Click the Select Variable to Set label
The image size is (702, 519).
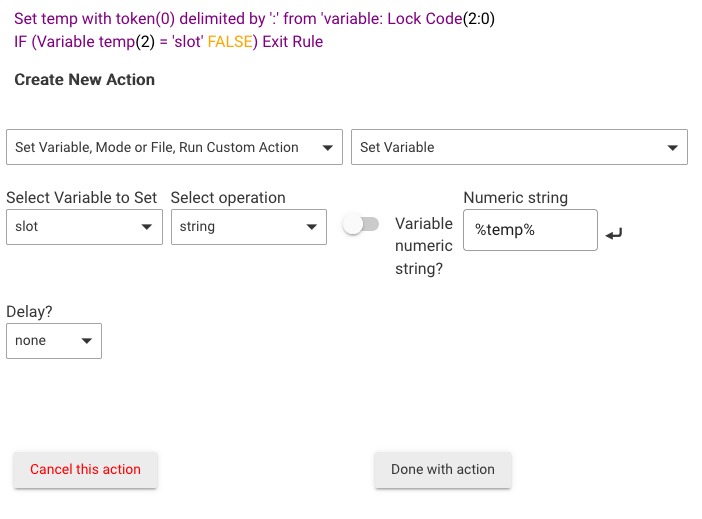click(x=81, y=197)
